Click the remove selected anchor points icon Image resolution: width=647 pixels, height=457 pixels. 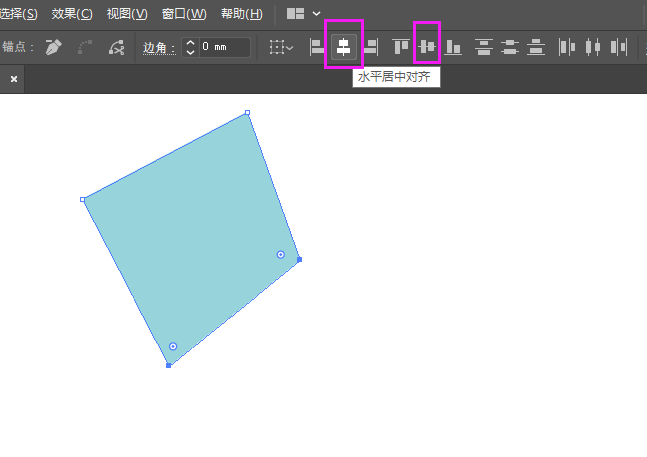tap(116, 47)
